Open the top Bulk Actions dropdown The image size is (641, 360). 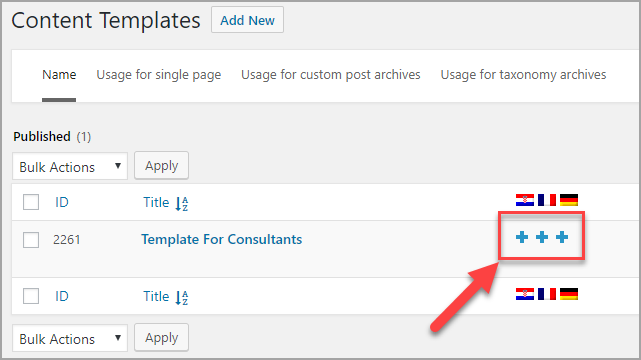click(70, 166)
